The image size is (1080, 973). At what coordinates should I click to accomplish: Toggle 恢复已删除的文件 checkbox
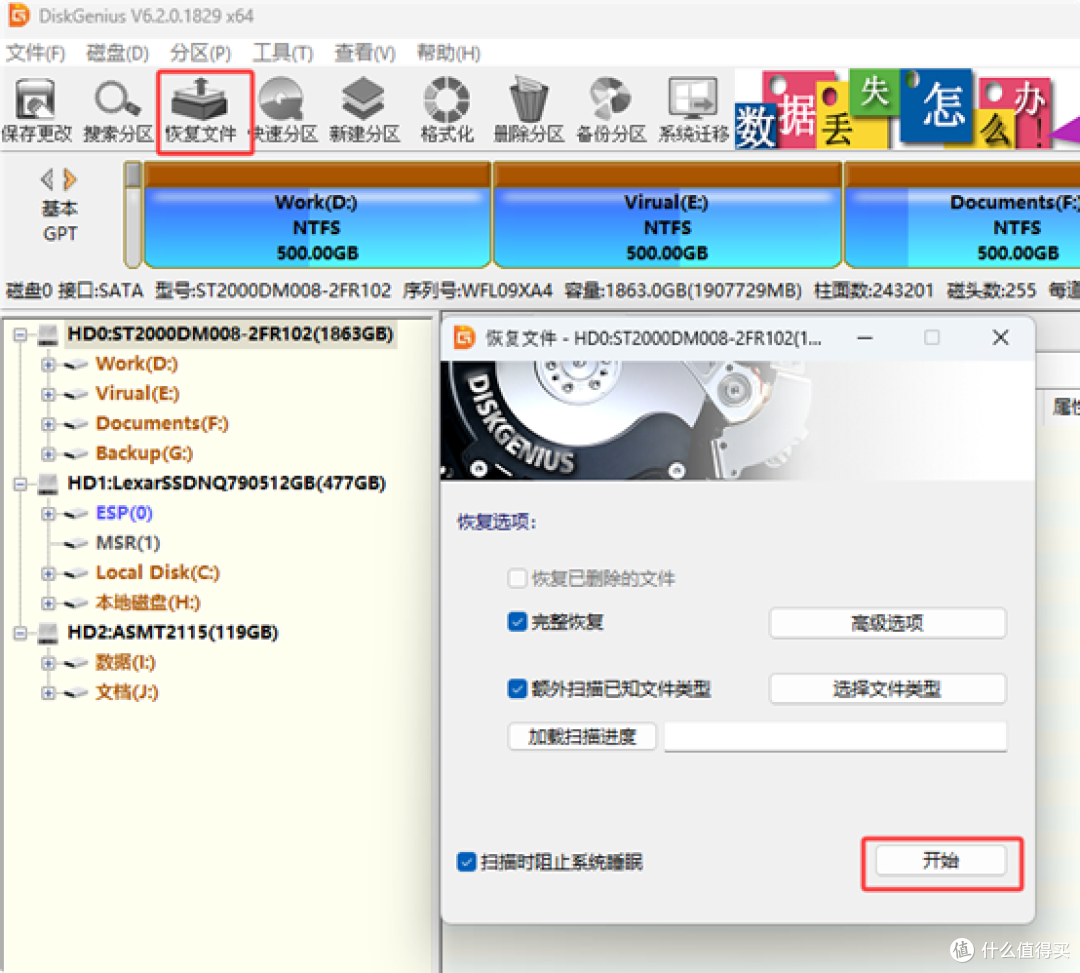[517, 578]
